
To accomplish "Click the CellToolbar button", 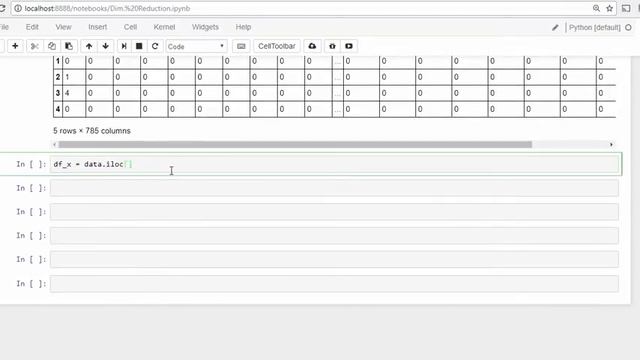I will [x=277, y=46].
